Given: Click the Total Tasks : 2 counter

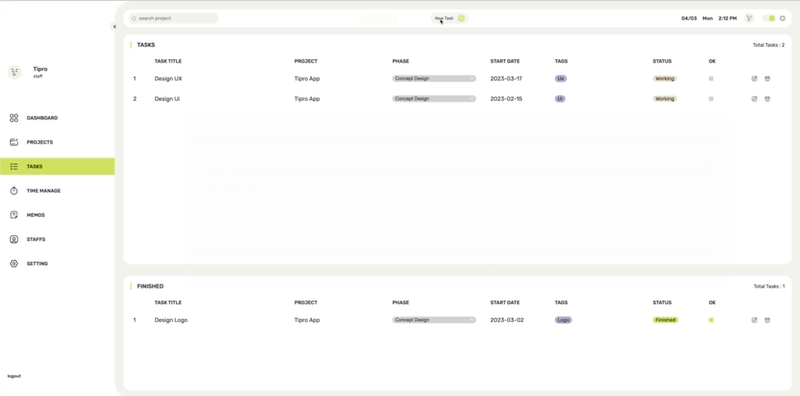Looking at the screenshot, I should [769, 45].
